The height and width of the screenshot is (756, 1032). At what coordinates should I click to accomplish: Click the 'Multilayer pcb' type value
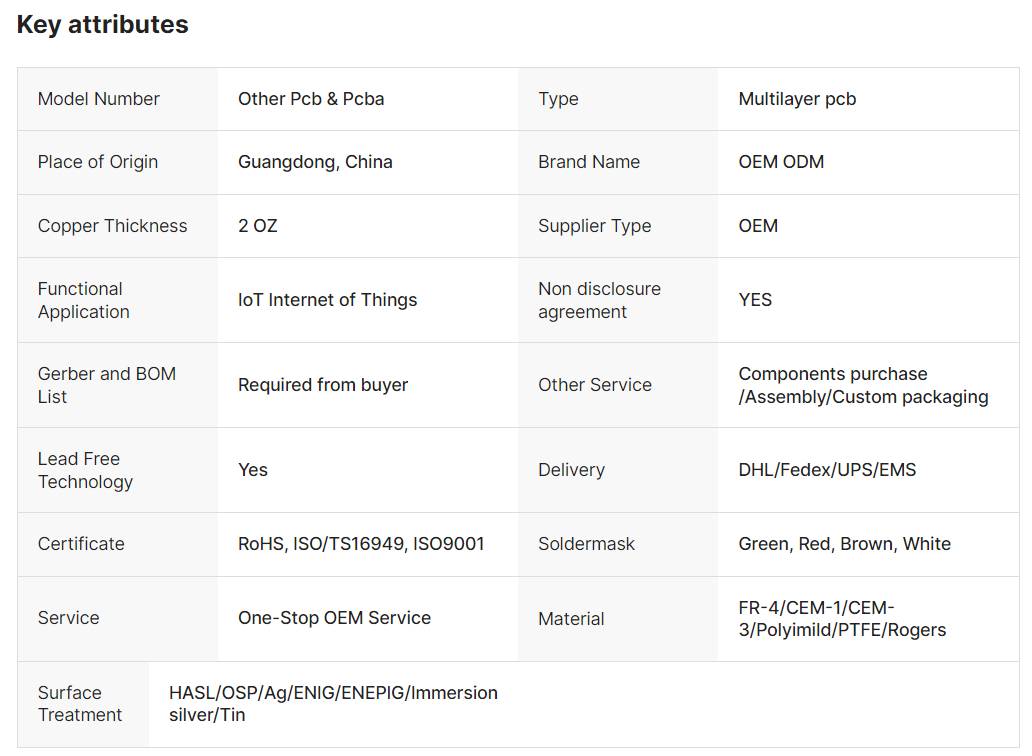click(797, 99)
